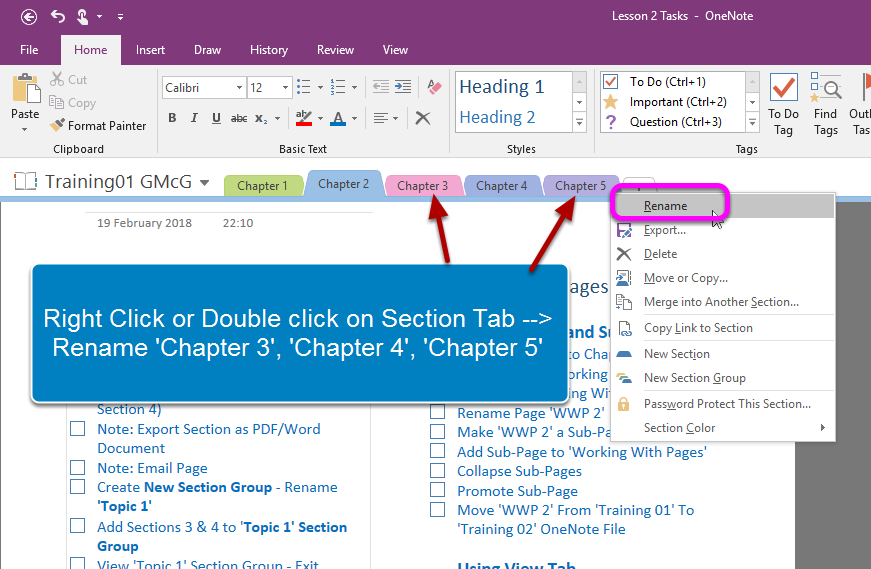Open Training01 GMcG notebook dropdown
This screenshot has width=871, height=569.
[x=204, y=182]
